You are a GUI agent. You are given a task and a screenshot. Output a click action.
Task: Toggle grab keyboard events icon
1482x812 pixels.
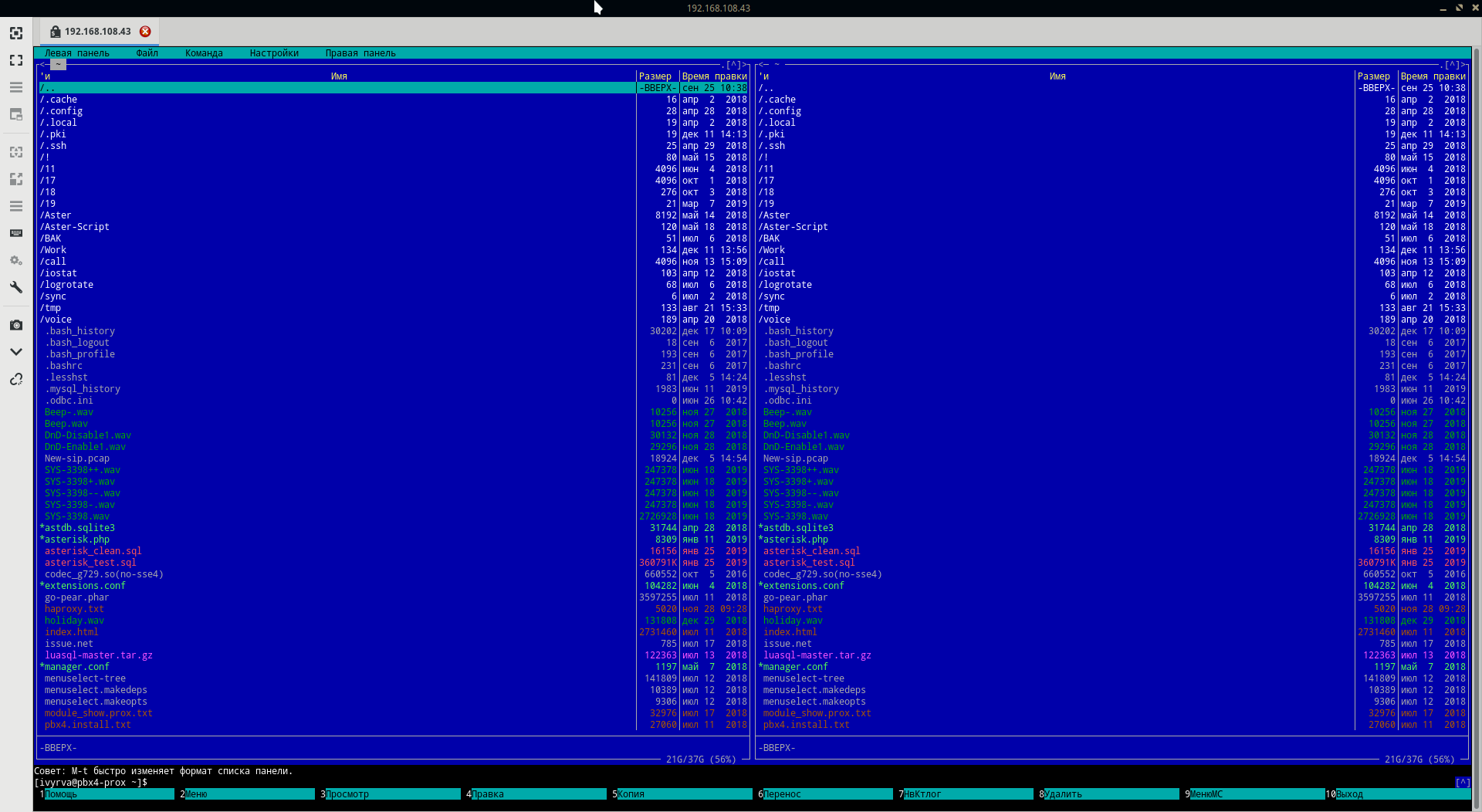(x=16, y=233)
